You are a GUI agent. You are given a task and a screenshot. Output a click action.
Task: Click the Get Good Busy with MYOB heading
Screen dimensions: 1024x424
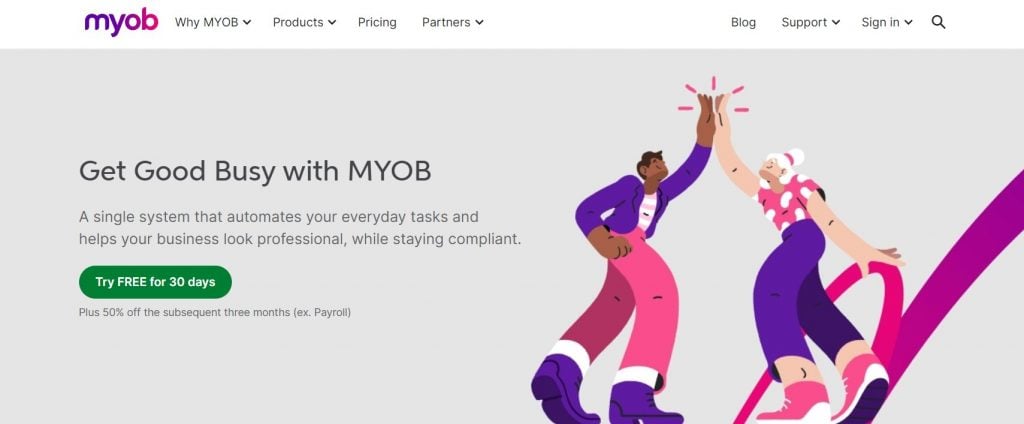pyautogui.click(x=255, y=171)
